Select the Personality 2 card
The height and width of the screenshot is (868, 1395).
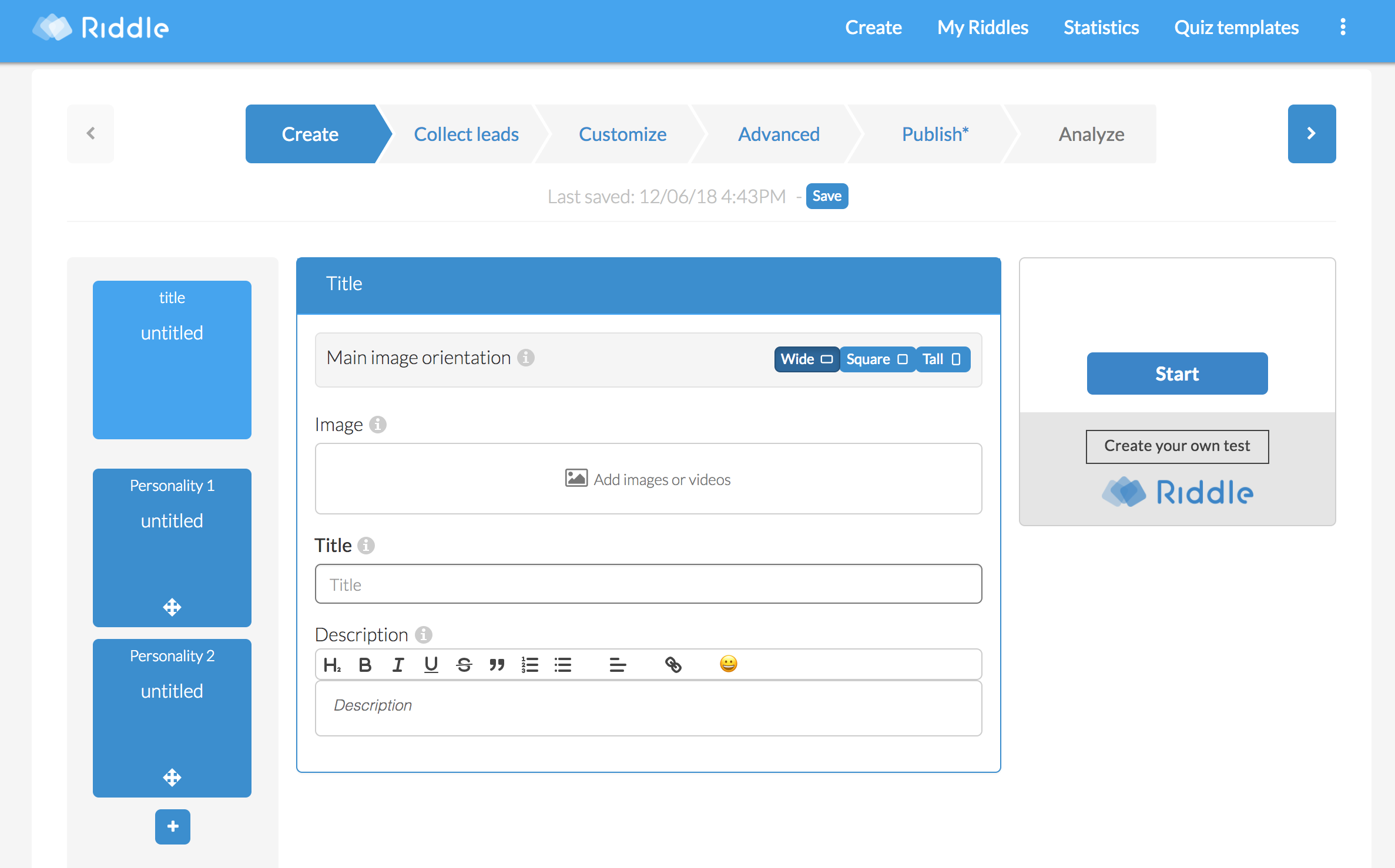pyautogui.click(x=172, y=718)
